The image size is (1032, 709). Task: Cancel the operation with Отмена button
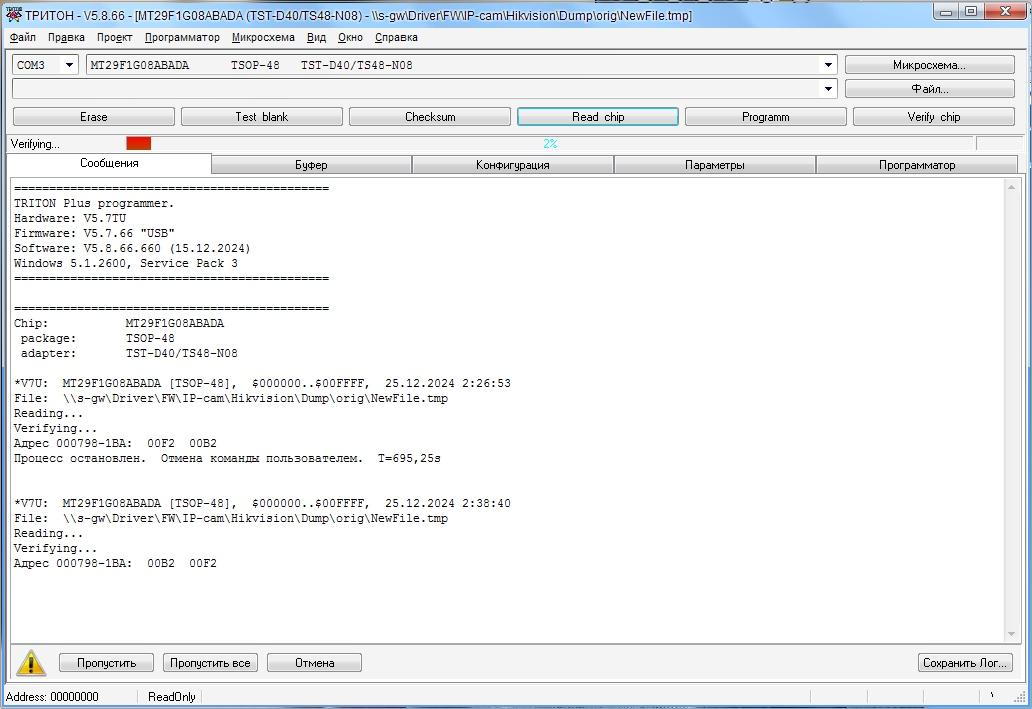(x=314, y=663)
